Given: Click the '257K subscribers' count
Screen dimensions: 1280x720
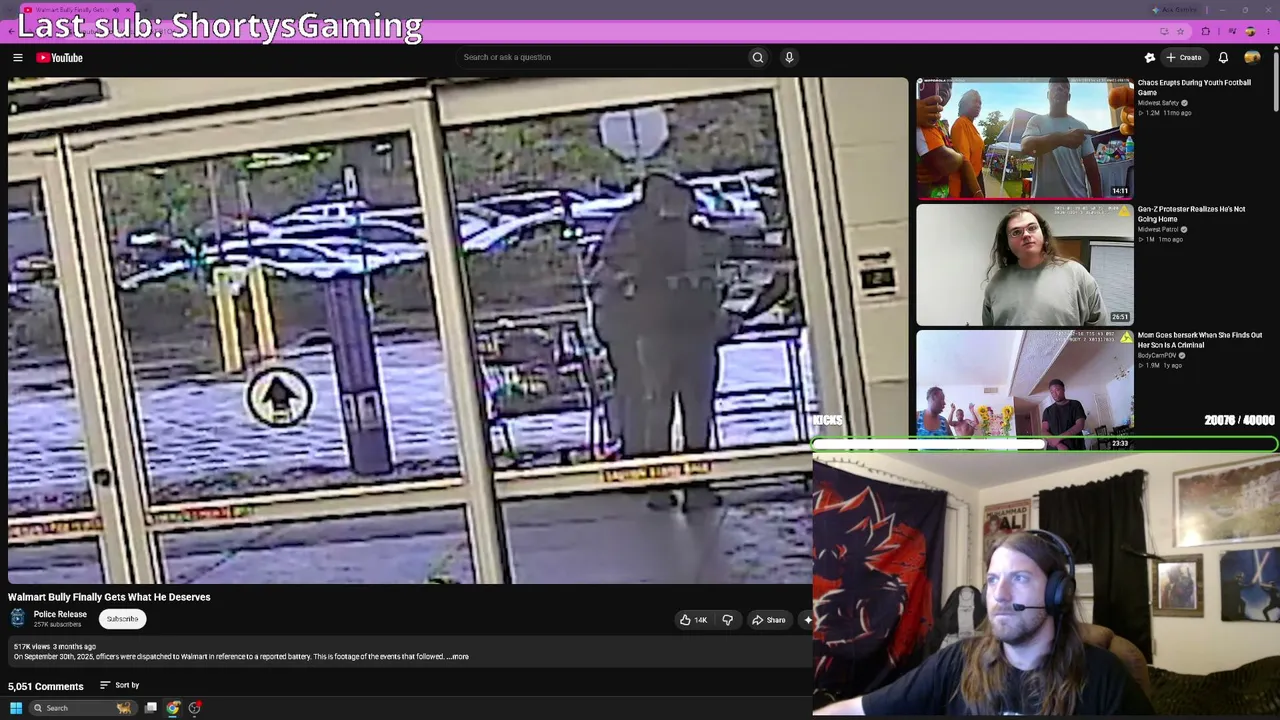Looking at the screenshot, I should (57, 625).
